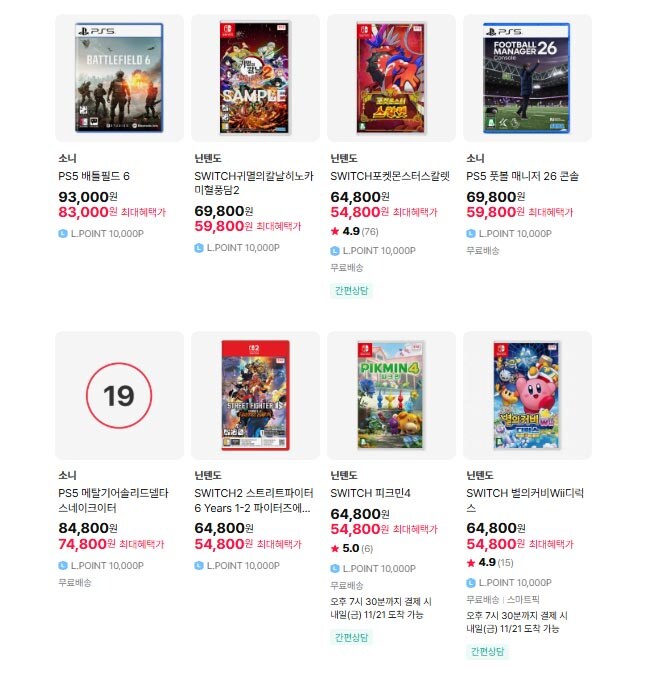
Task: Click the Pokemon Scarlet game cover image
Action: [x=391, y=78]
